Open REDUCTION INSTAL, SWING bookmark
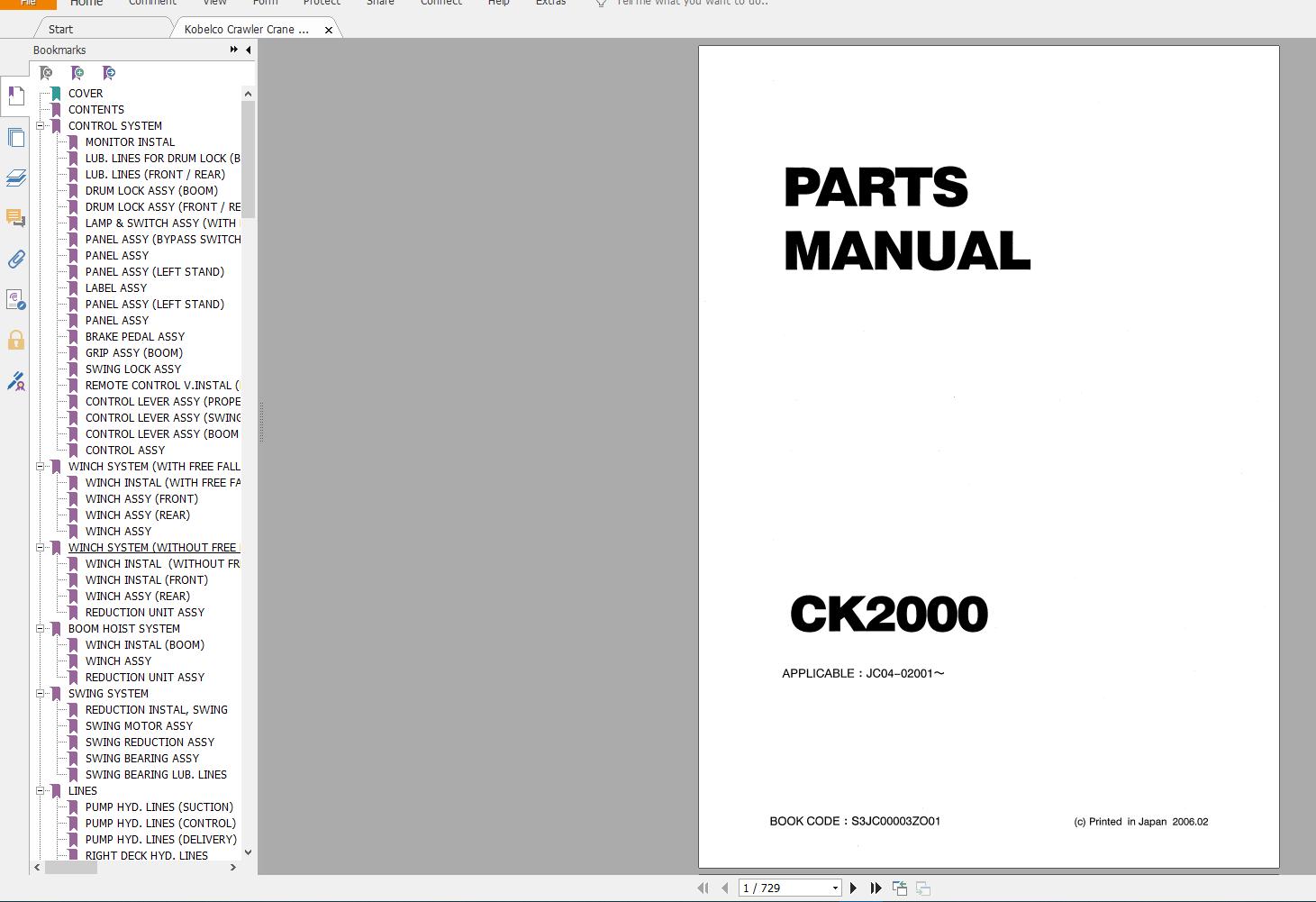This screenshot has height=902, width=1316. click(x=157, y=710)
